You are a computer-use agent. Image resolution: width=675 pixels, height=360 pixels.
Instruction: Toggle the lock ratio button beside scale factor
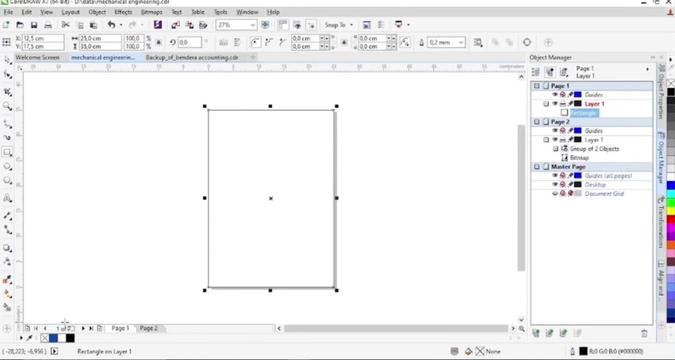(x=158, y=42)
